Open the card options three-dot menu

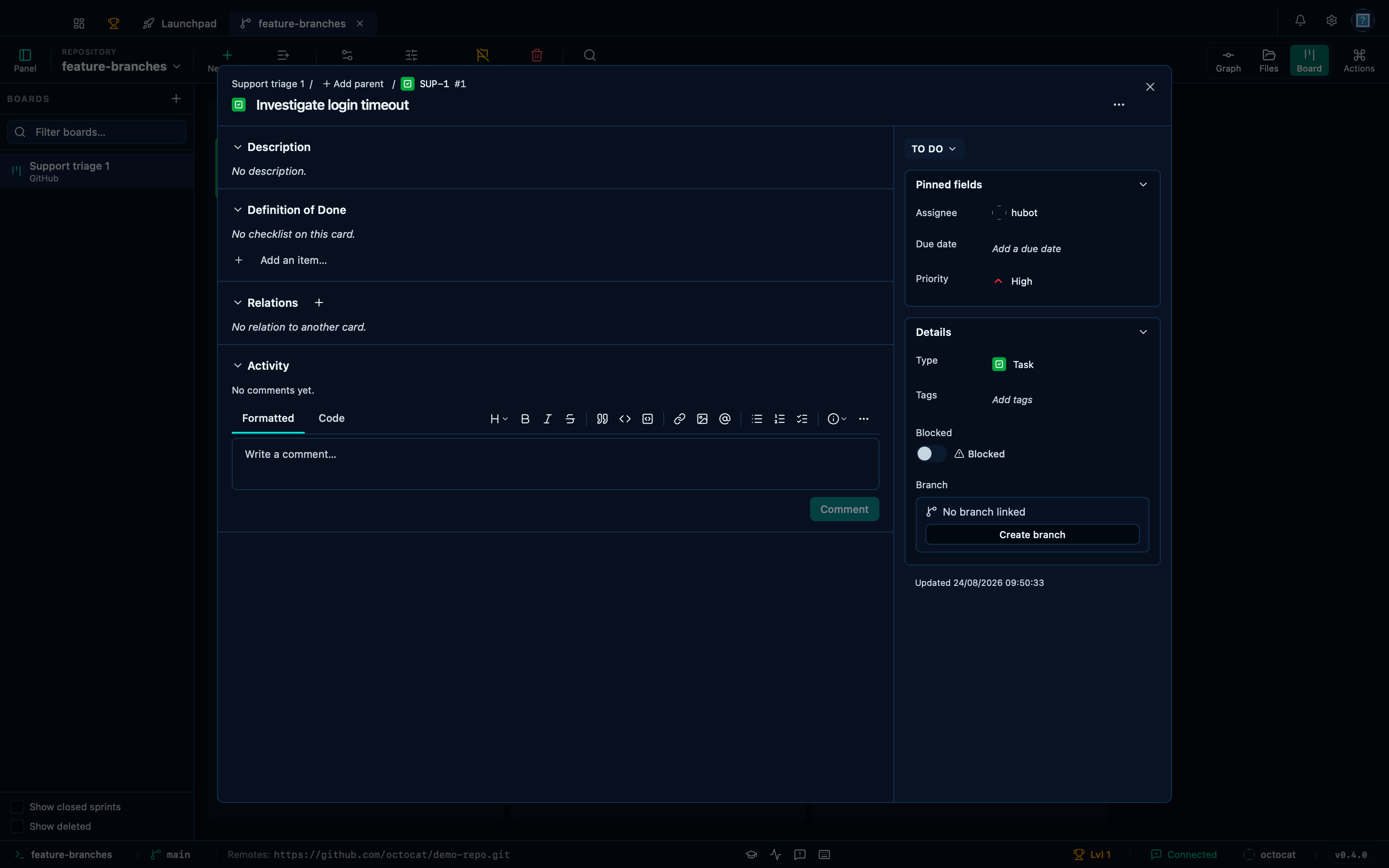pyautogui.click(x=1119, y=105)
